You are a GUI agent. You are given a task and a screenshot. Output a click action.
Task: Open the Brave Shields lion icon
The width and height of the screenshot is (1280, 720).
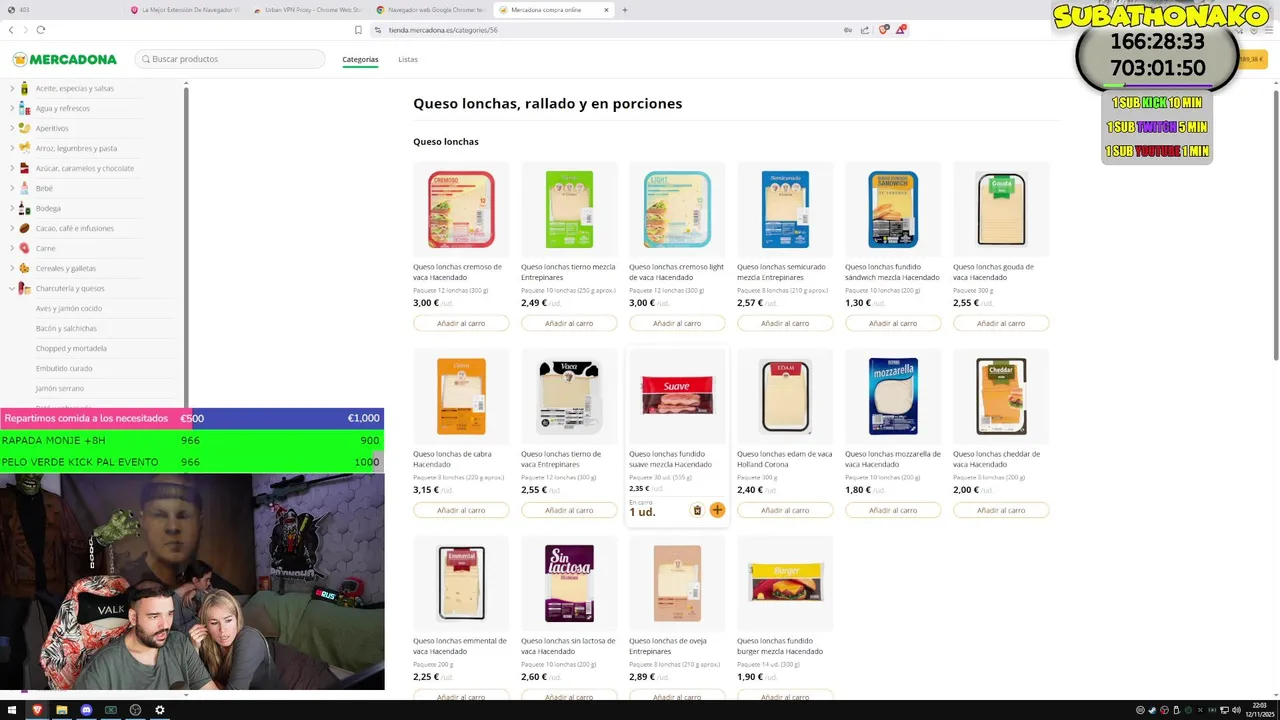[883, 30]
